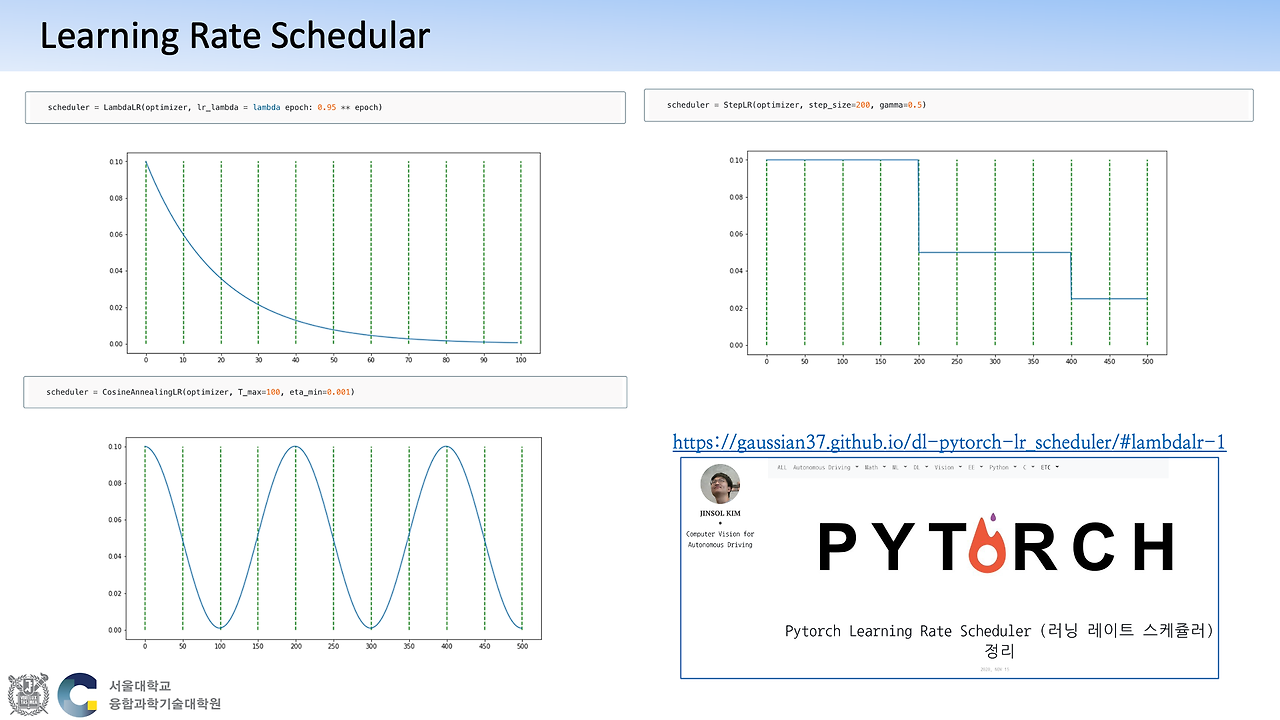Open the gaussian37.github.io scheduler link

click(949, 442)
